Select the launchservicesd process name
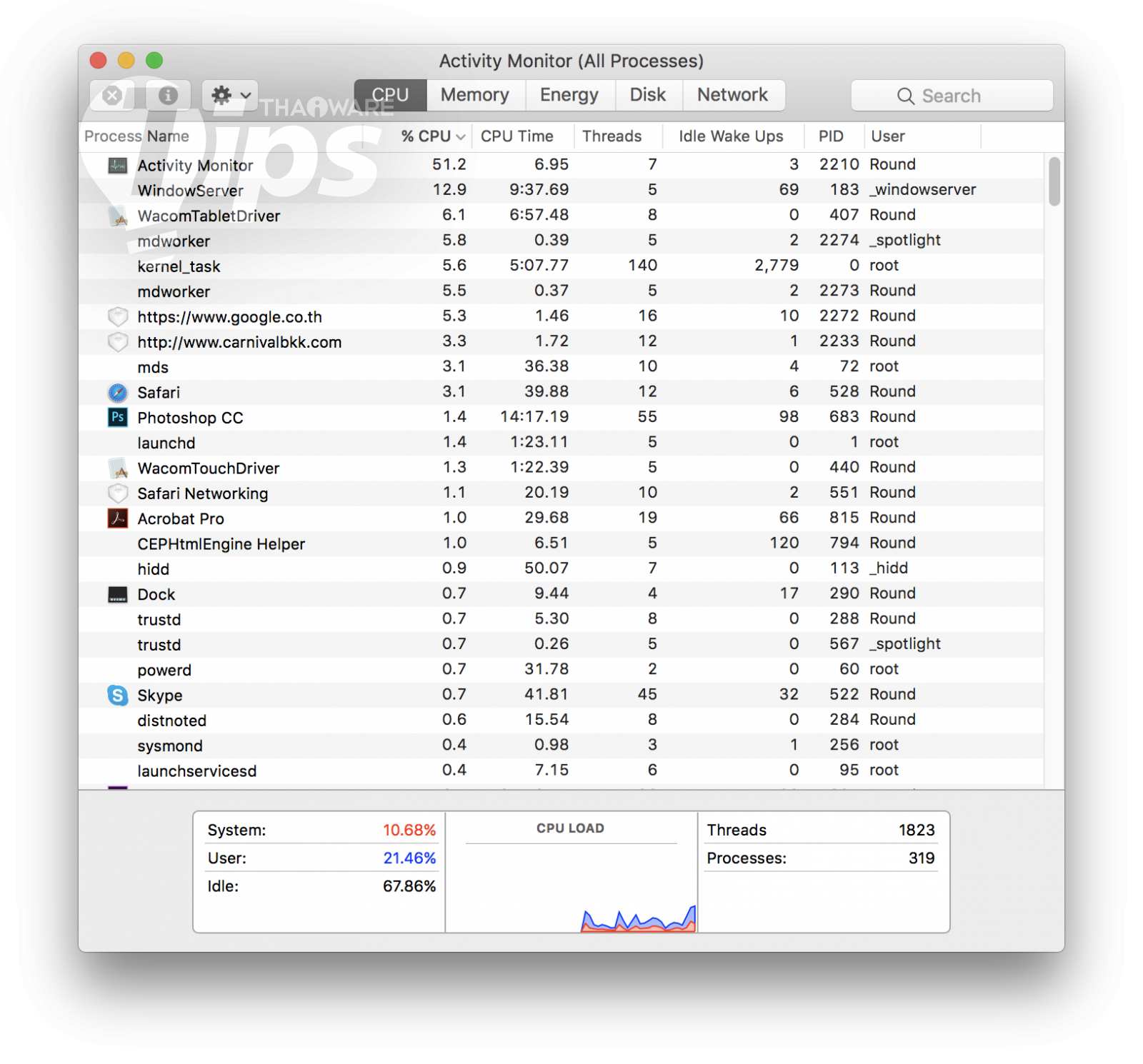 pos(197,771)
